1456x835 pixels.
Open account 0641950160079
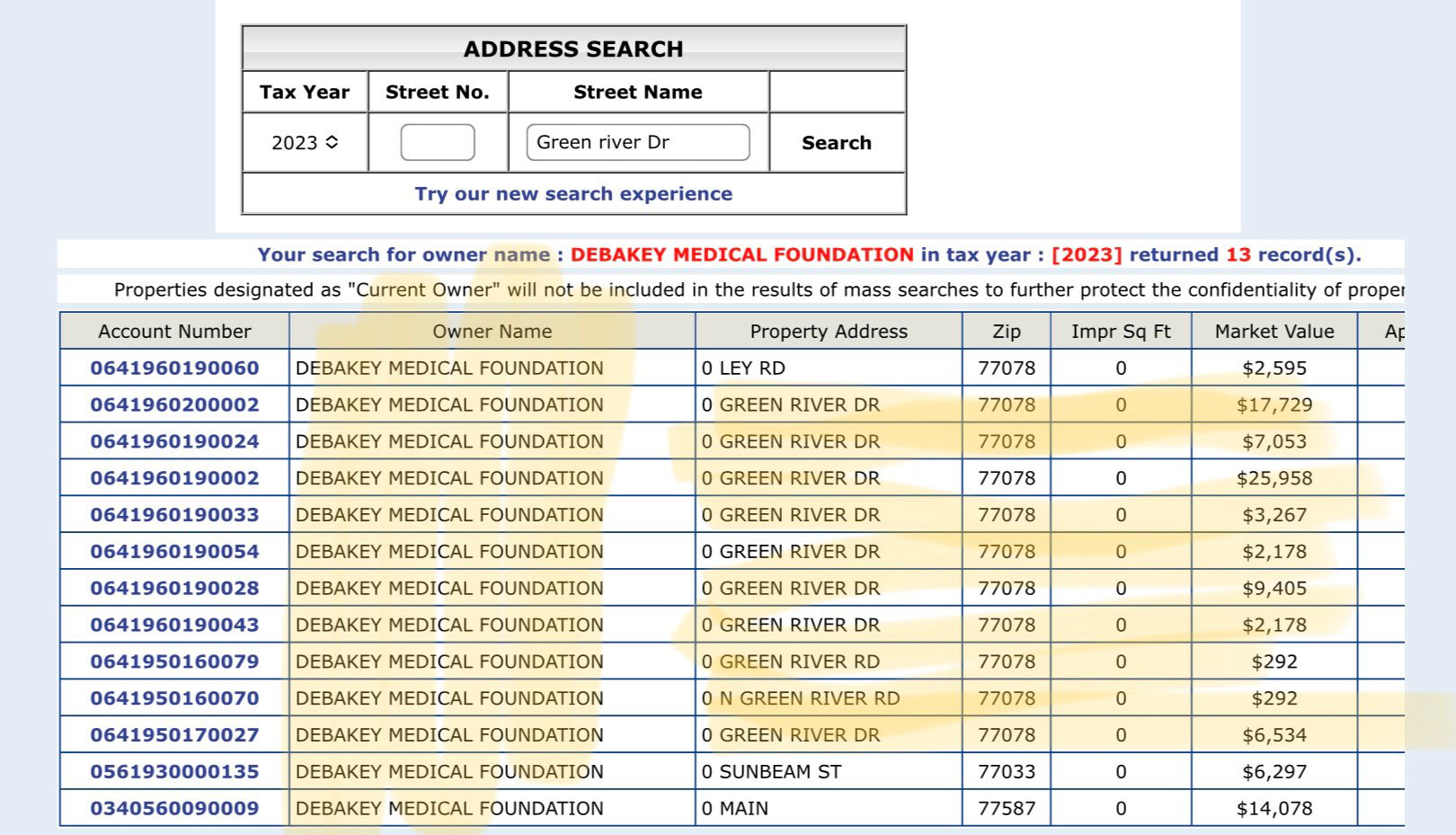(174, 662)
